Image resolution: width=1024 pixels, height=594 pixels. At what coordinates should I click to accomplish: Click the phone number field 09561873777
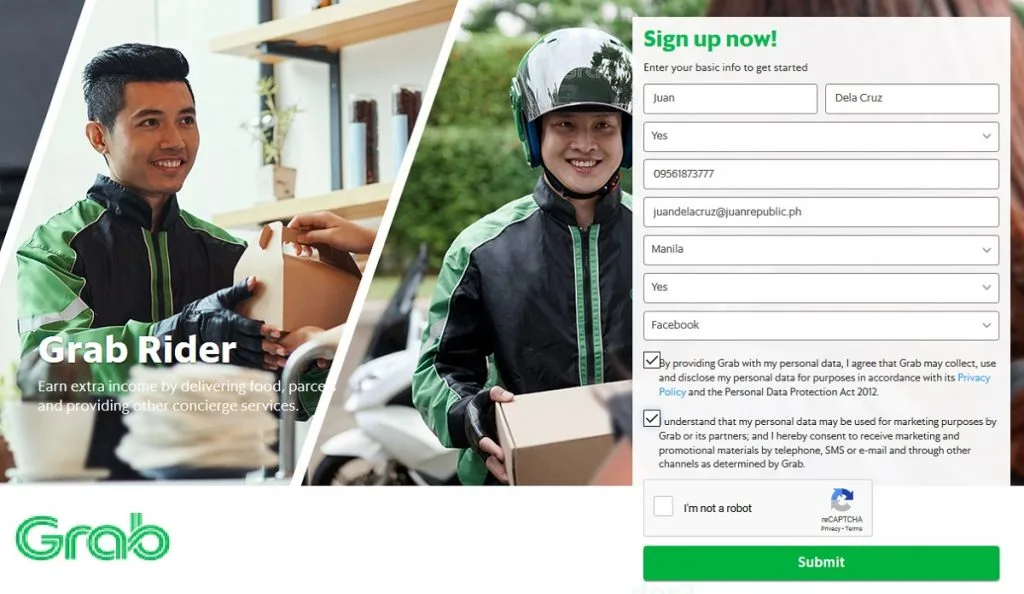coord(821,174)
